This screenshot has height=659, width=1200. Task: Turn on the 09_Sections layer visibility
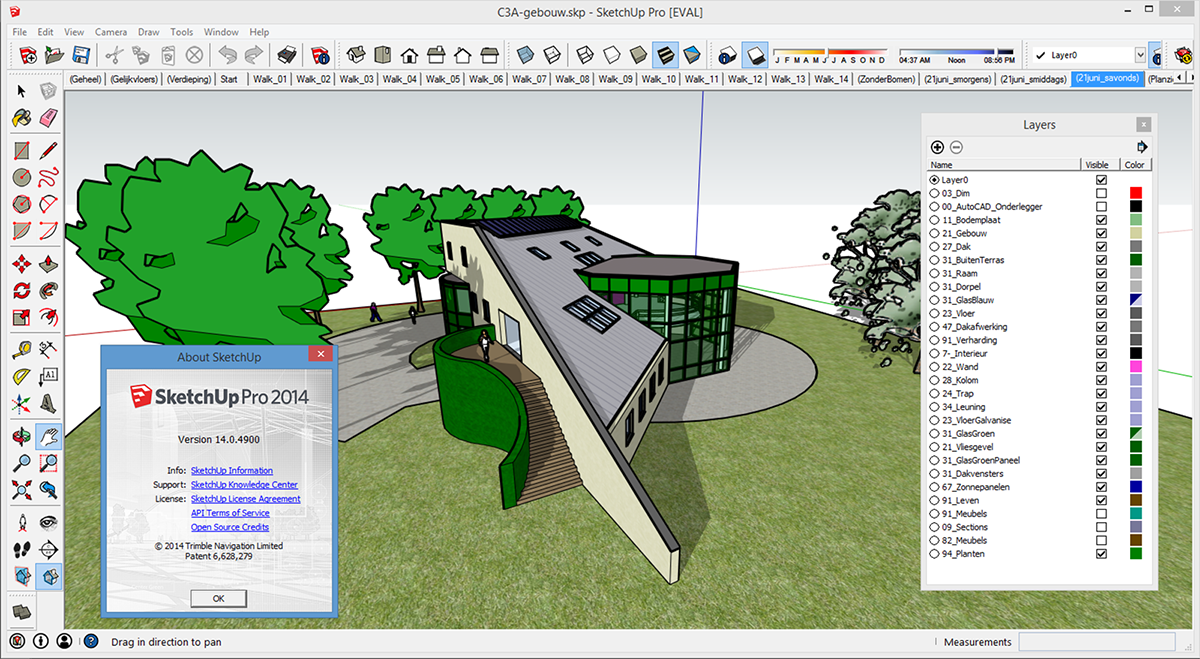coord(1101,526)
